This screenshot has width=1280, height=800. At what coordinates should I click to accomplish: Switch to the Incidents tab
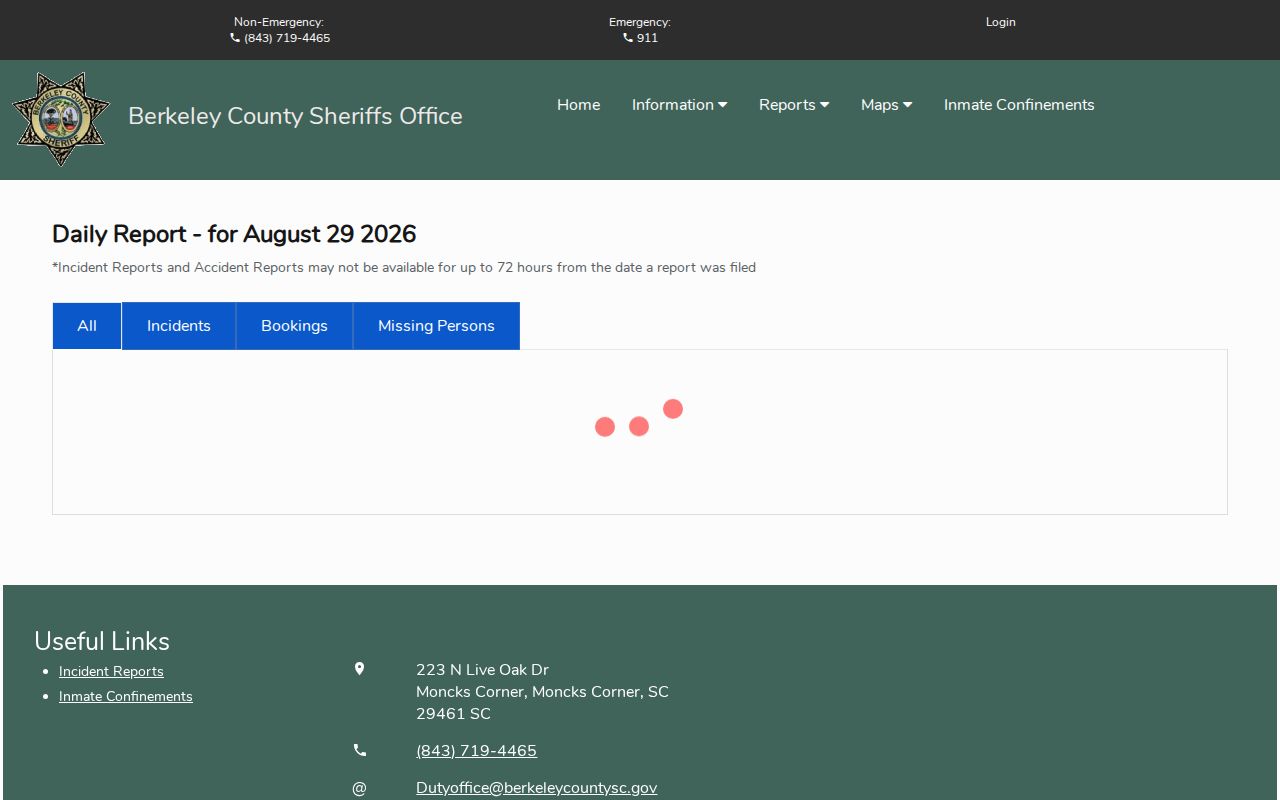coord(179,326)
